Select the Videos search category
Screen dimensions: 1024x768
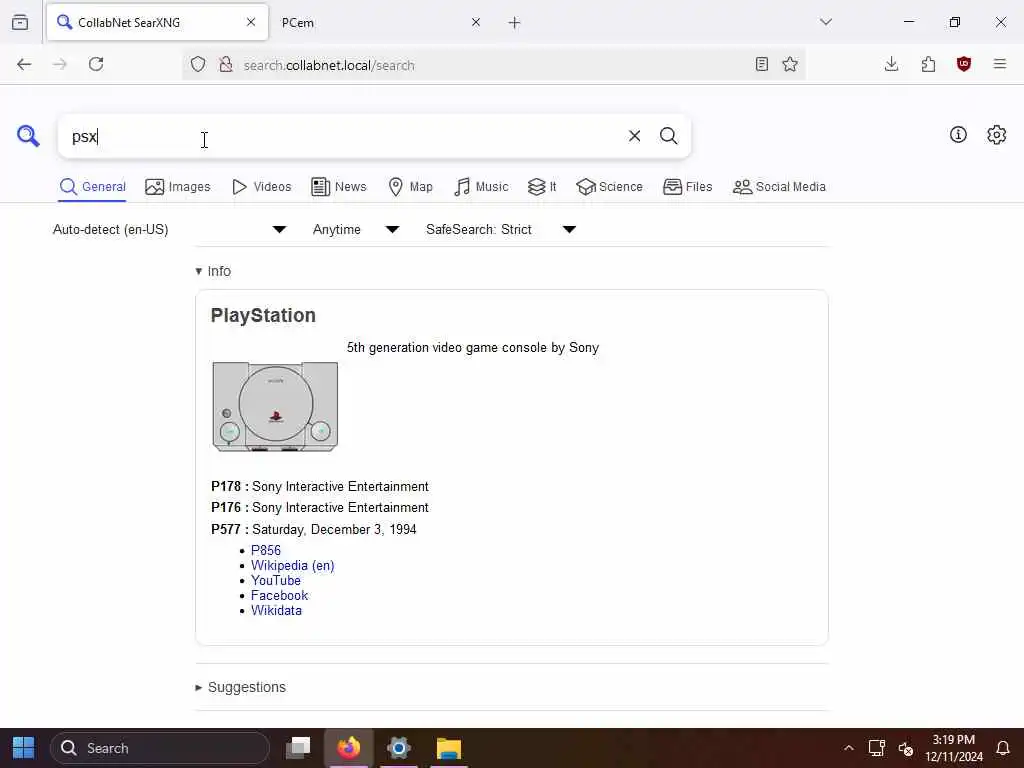click(x=262, y=187)
